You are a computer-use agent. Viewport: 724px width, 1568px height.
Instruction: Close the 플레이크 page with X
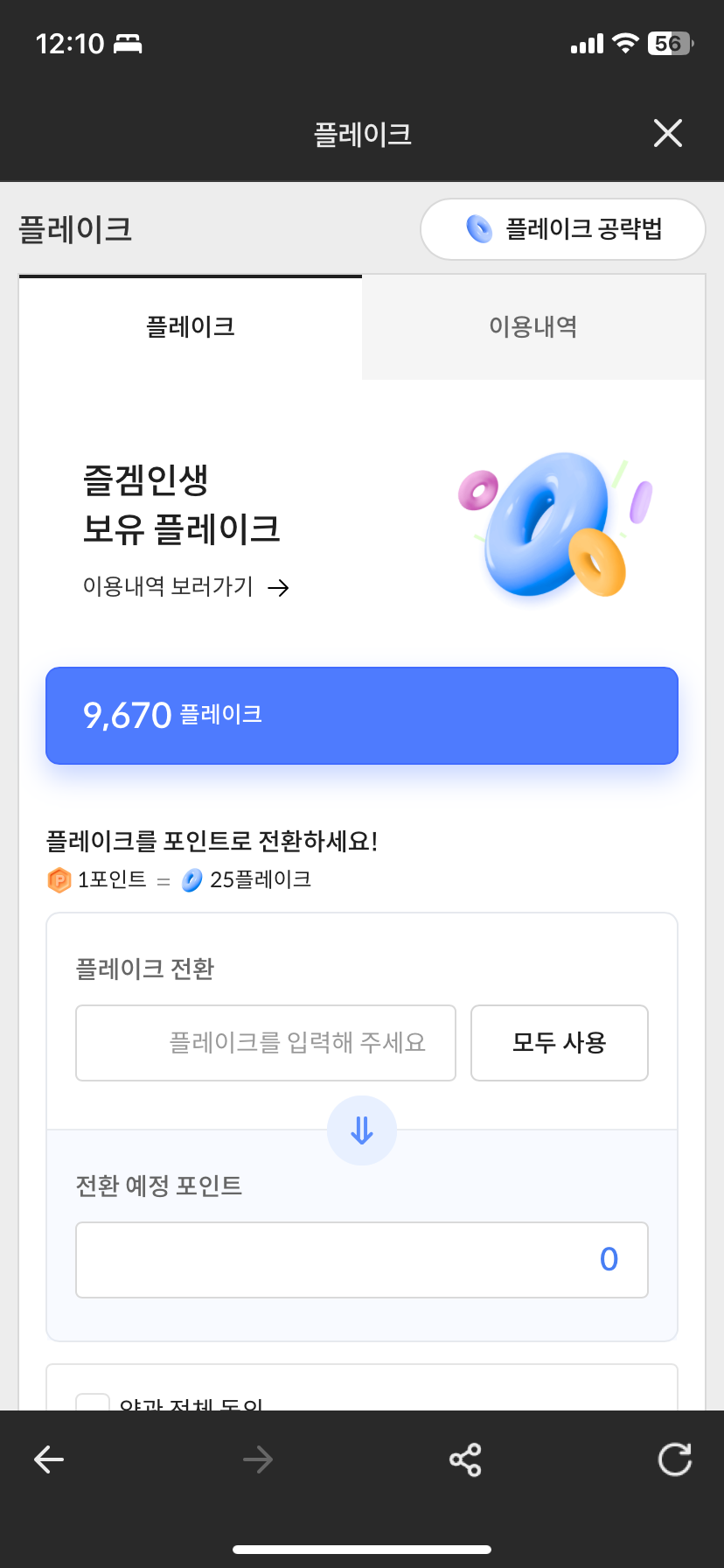pyautogui.click(x=667, y=134)
